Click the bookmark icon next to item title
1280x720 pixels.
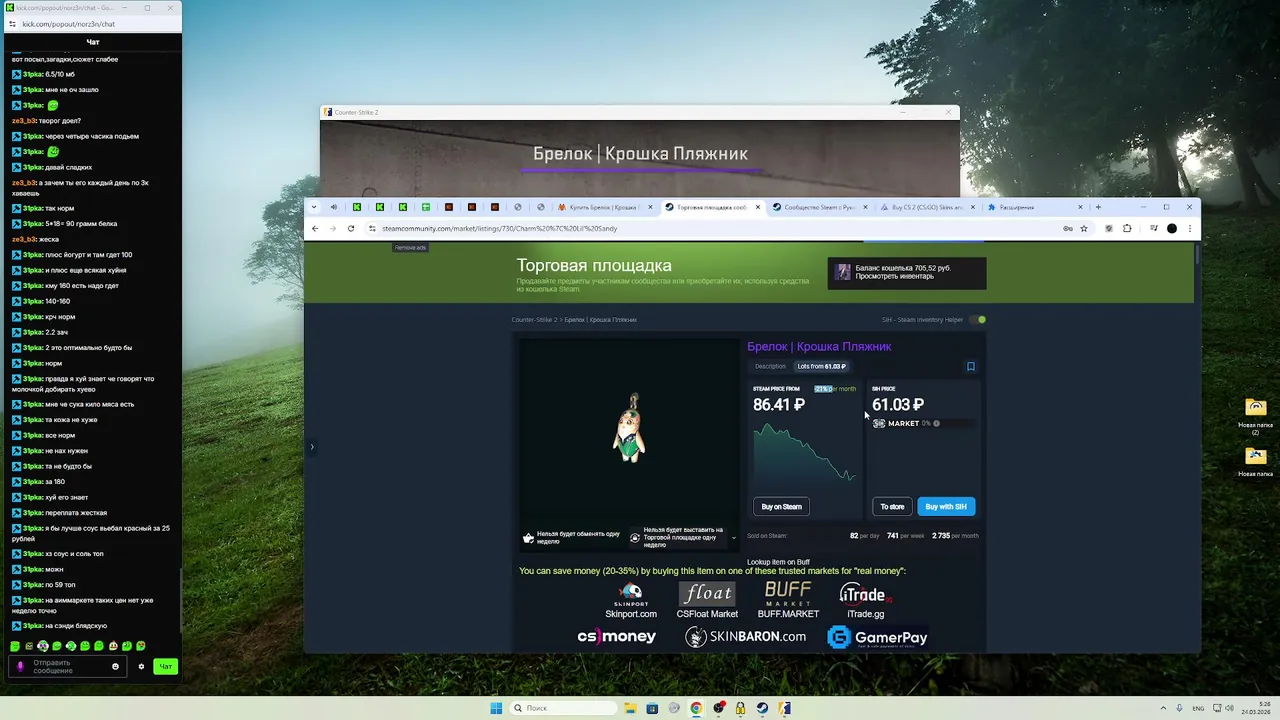pos(970,367)
